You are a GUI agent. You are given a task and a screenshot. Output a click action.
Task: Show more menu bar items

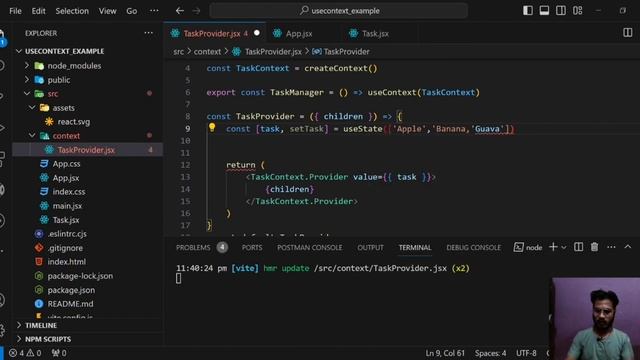[154, 11]
